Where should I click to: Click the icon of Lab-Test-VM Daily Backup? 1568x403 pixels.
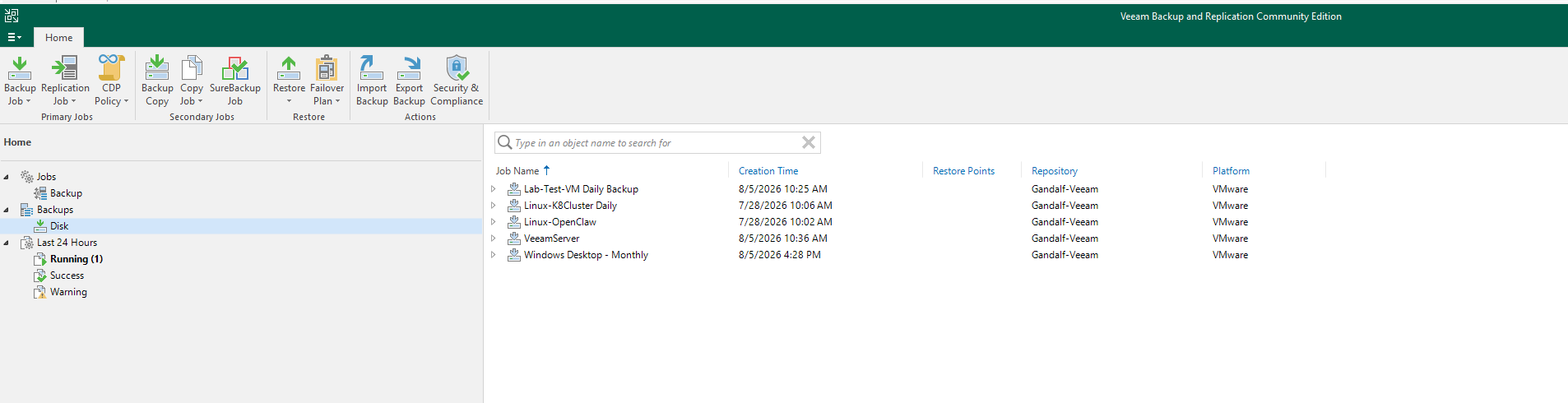513,189
